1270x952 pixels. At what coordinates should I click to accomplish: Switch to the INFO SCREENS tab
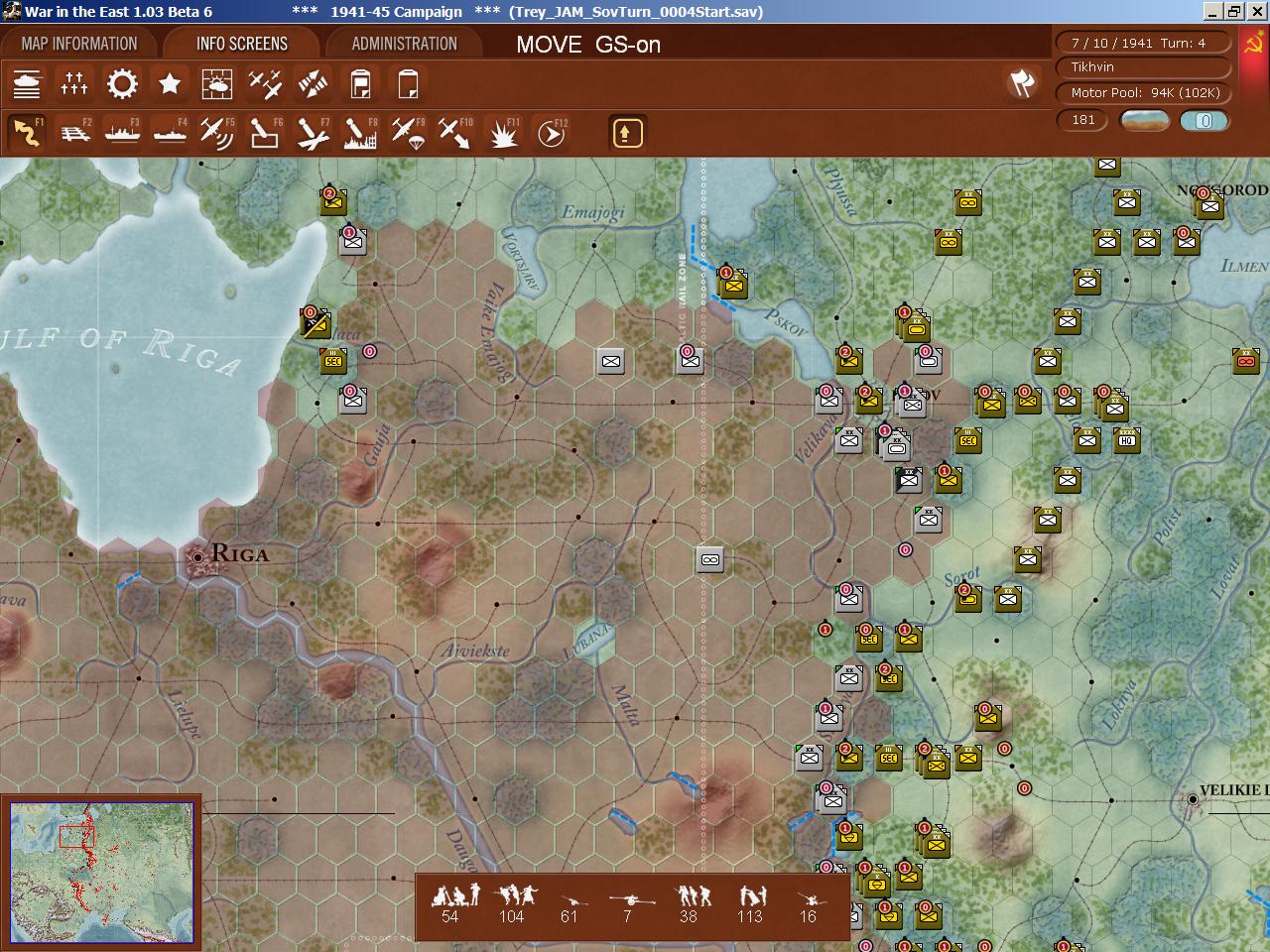point(242,44)
